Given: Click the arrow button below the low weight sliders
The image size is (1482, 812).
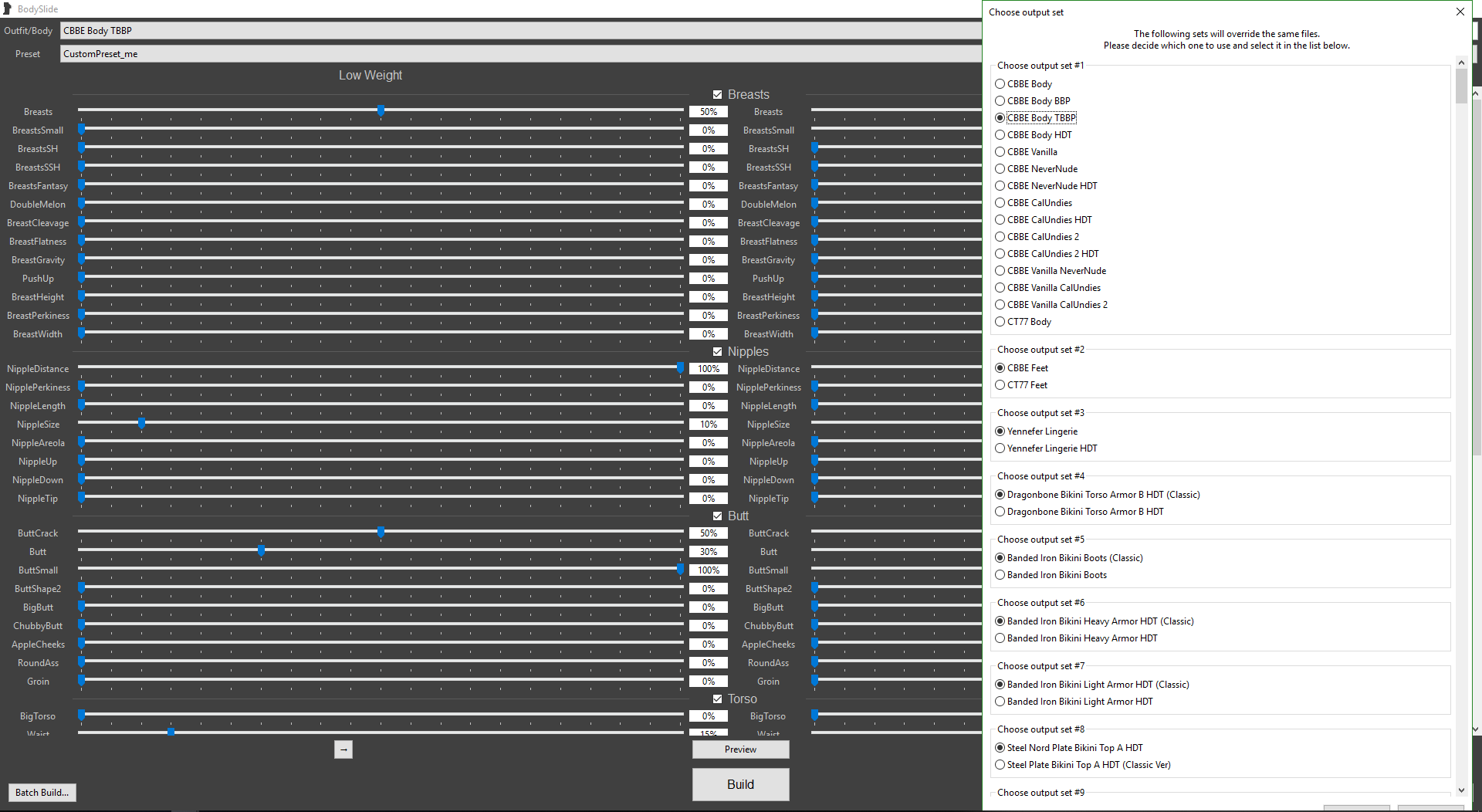Looking at the screenshot, I should pos(343,749).
